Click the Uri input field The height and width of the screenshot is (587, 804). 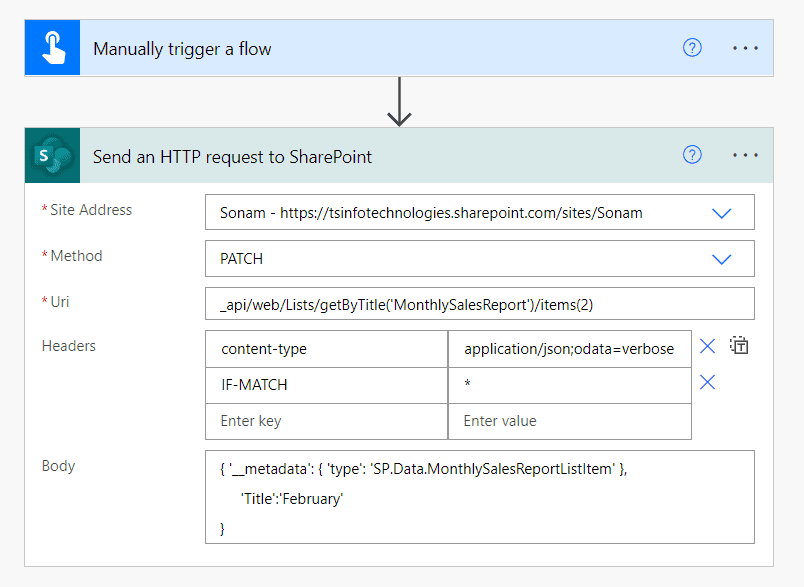[x=479, y=304]
